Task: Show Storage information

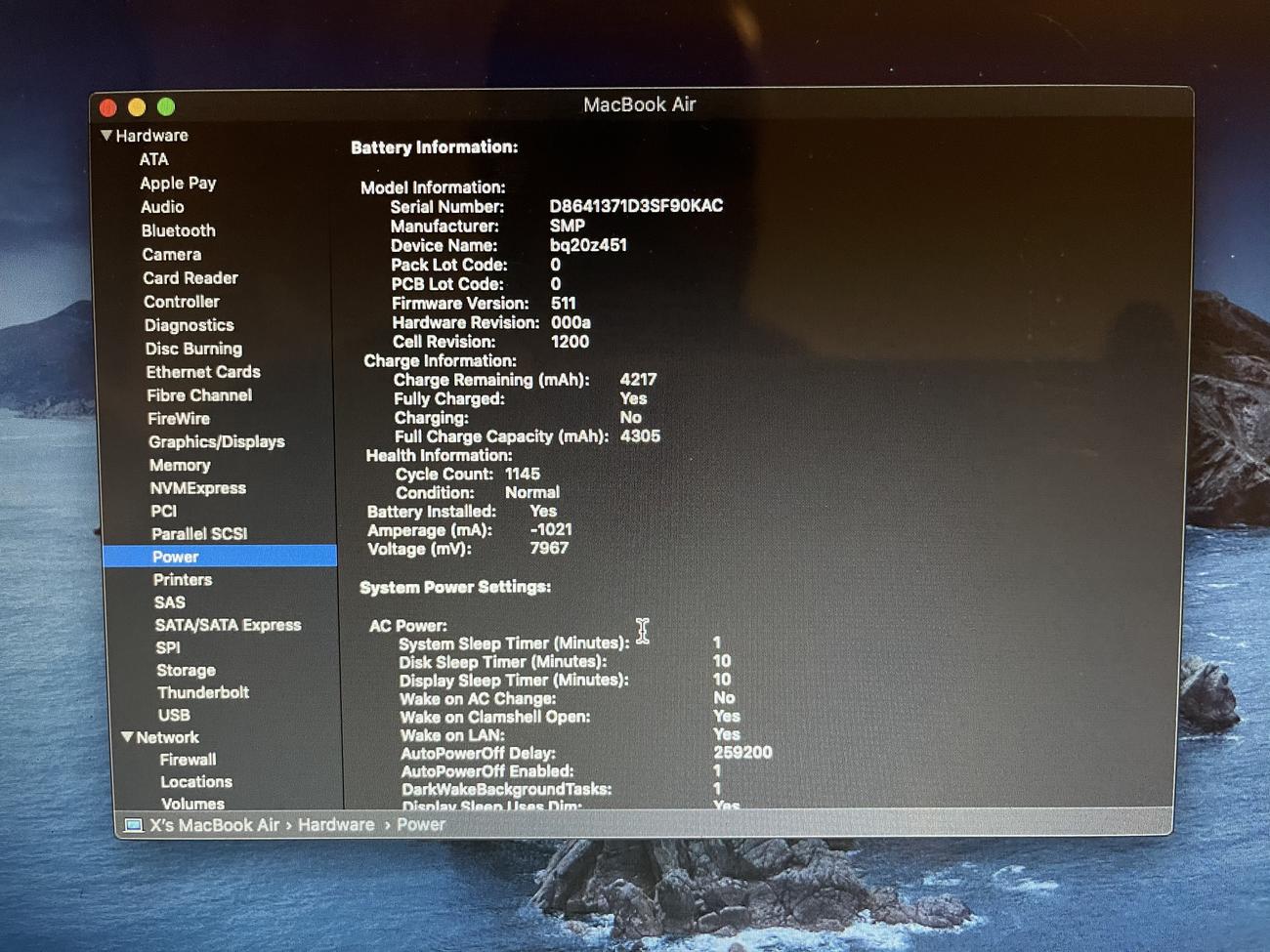Action: (186, 670)
